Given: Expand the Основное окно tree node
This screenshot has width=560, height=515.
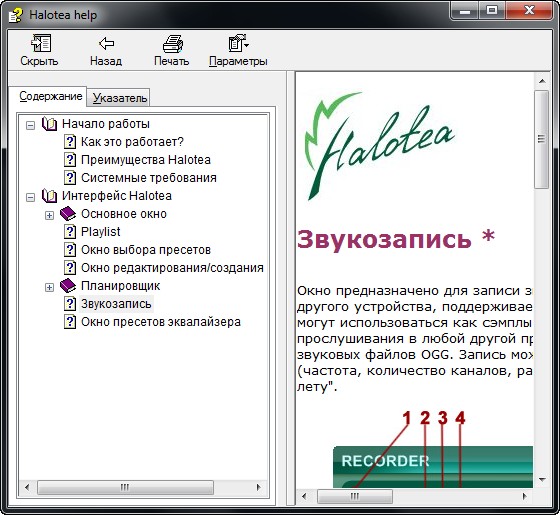Looking at the screenshot, I should (49, 215).
